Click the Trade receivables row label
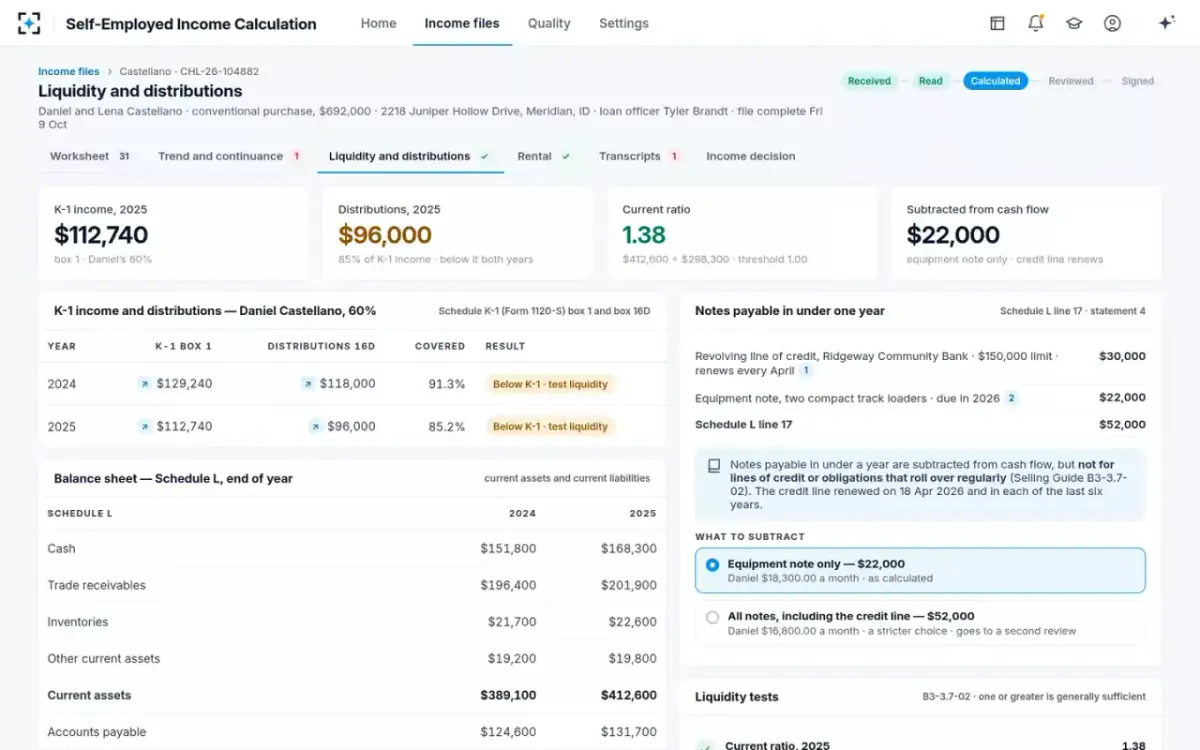The width and height of the screenshot is (1200, 750). 96,586
